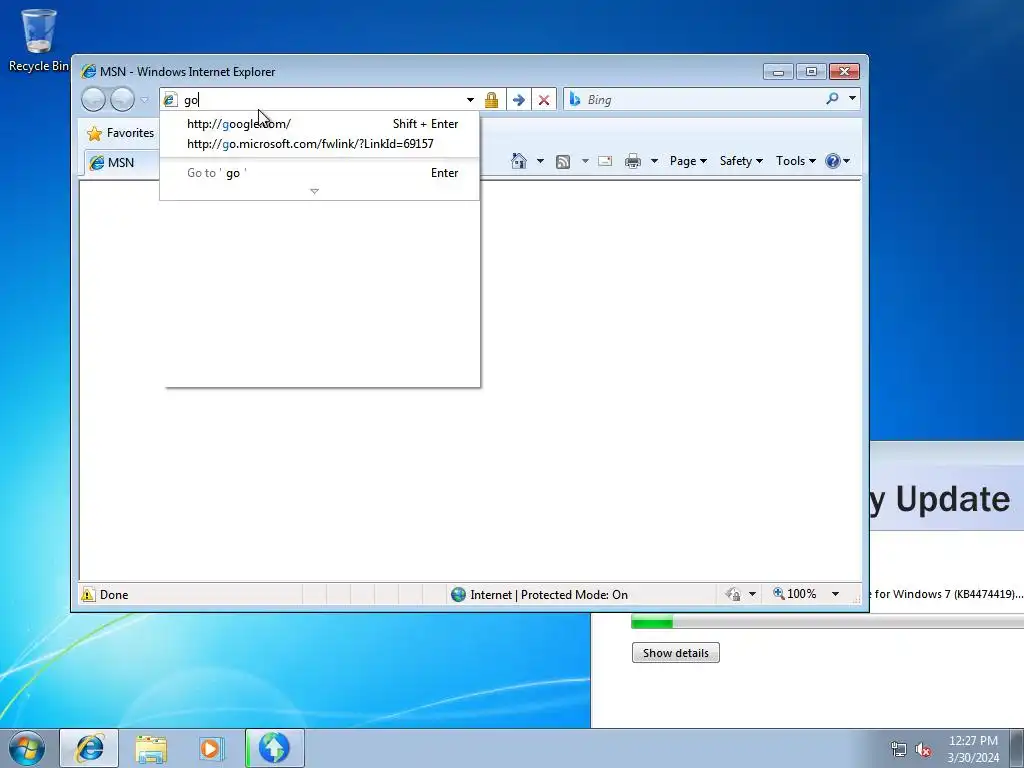Close the Internet Explorer window
1024x768 pixels.
point(844,71)
